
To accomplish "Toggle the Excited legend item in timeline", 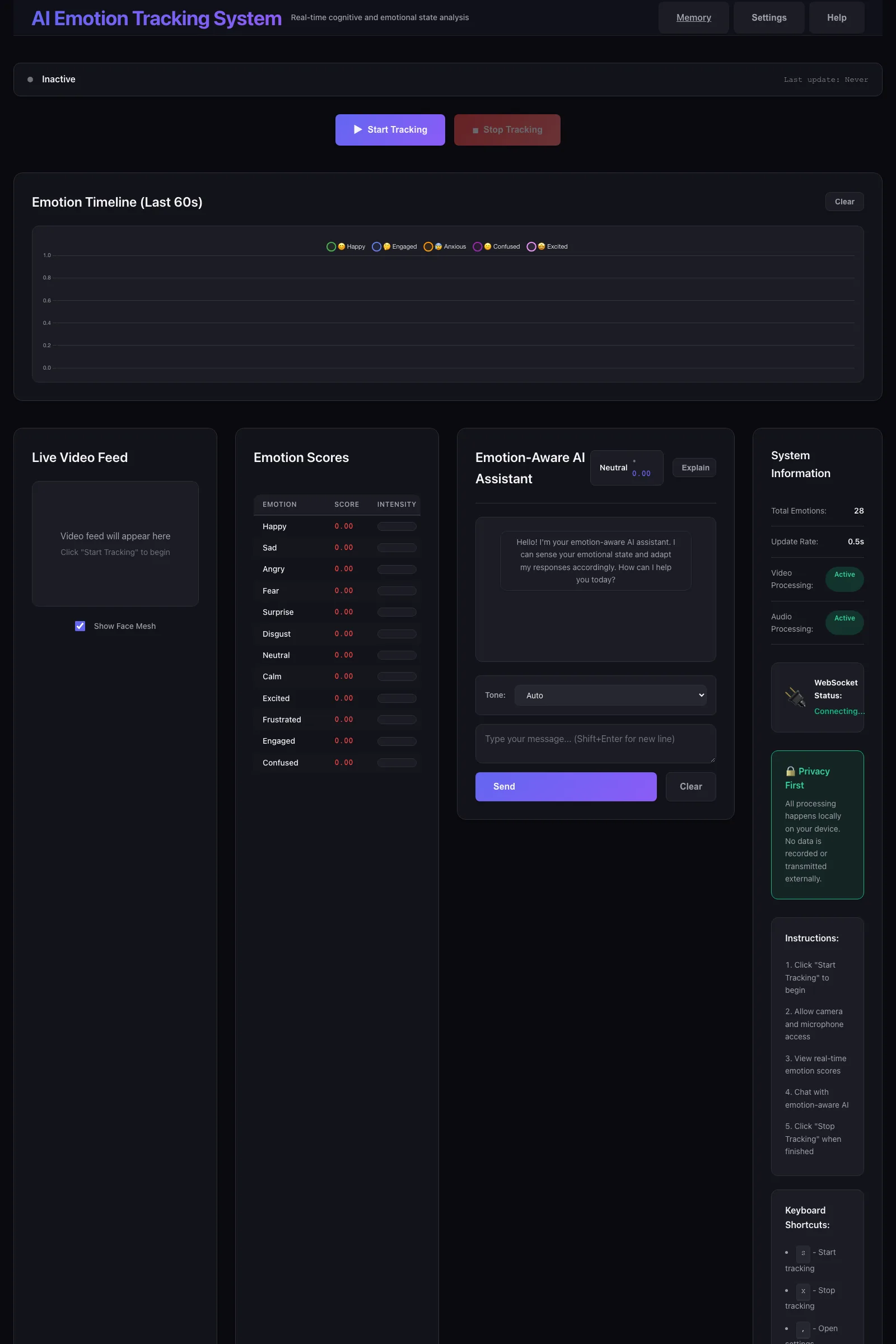I will coord(547,247).
